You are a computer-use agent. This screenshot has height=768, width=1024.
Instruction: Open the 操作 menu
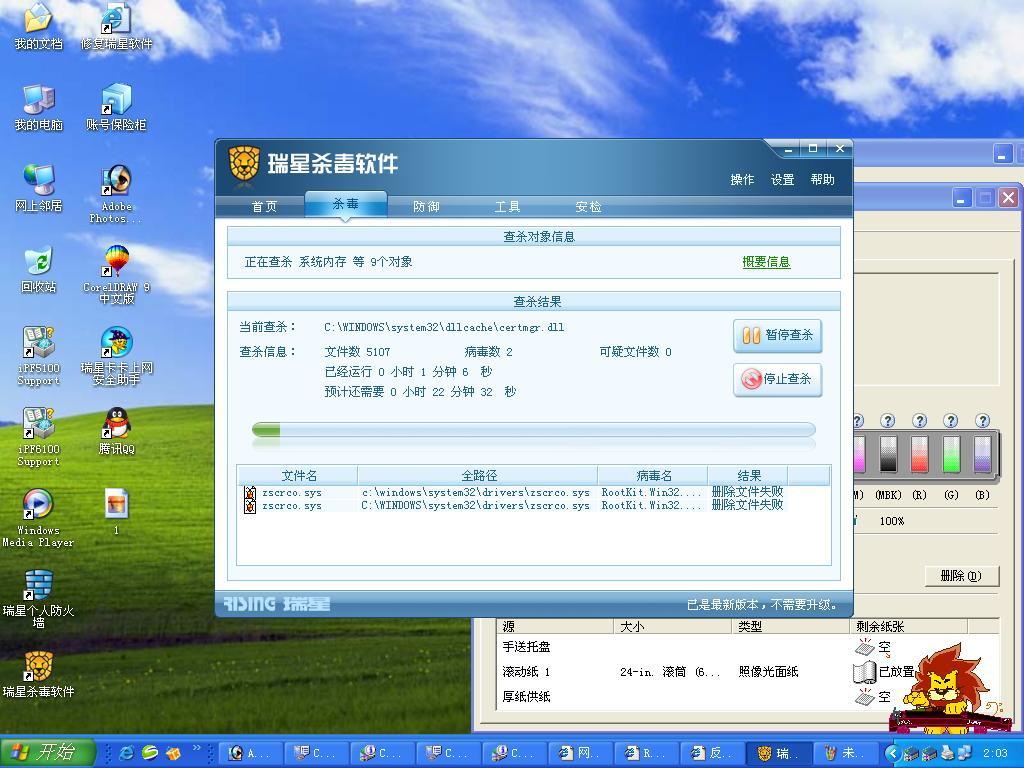point(742,180)
